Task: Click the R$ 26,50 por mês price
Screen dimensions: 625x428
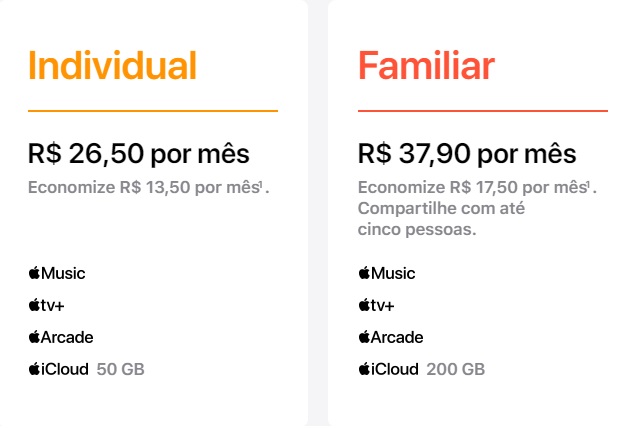Action: [138, 154]
